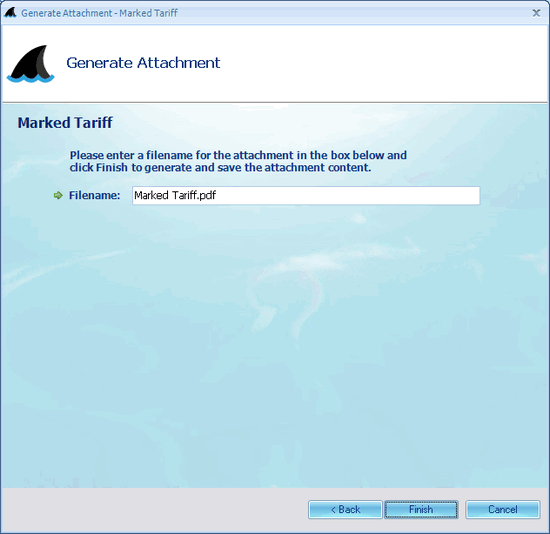Click the Generate Attachment header title
Screen dimensions: 550x534
pos(143,63)
